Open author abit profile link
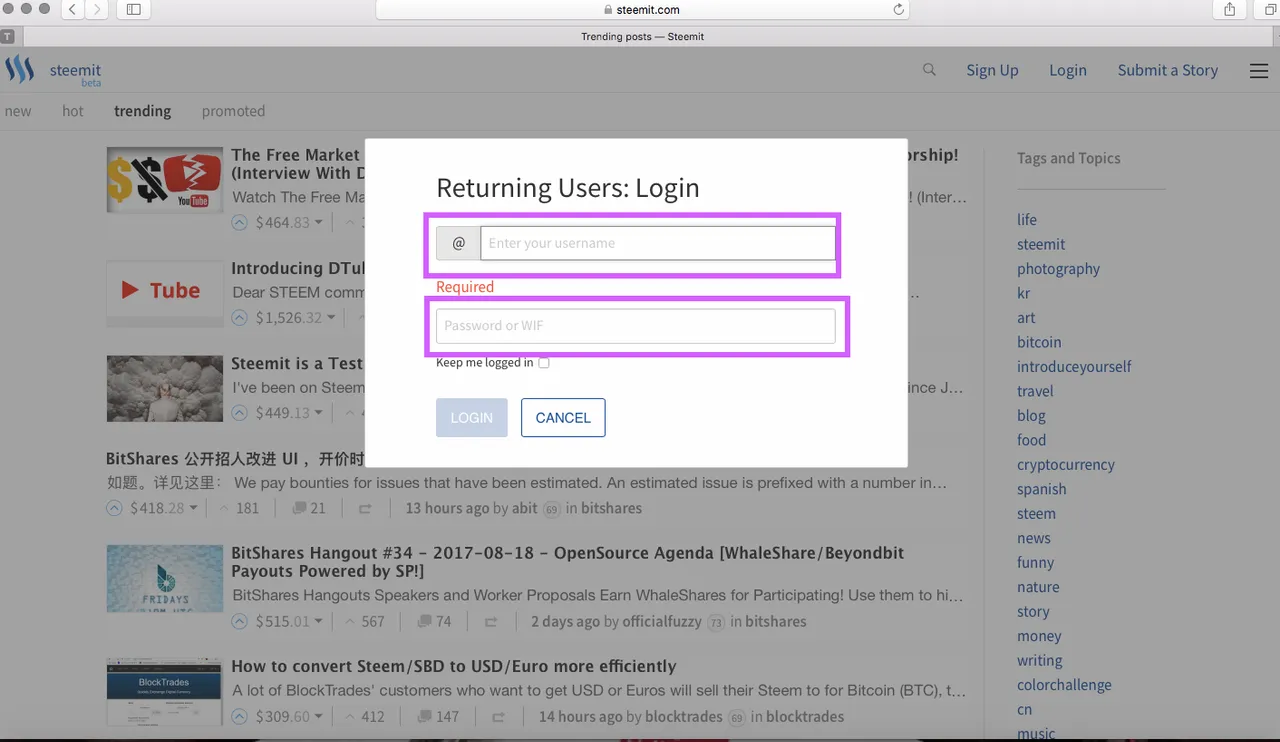Image resolution: width=1280 pixels, height=742 pixels. [x=525, y=508]
